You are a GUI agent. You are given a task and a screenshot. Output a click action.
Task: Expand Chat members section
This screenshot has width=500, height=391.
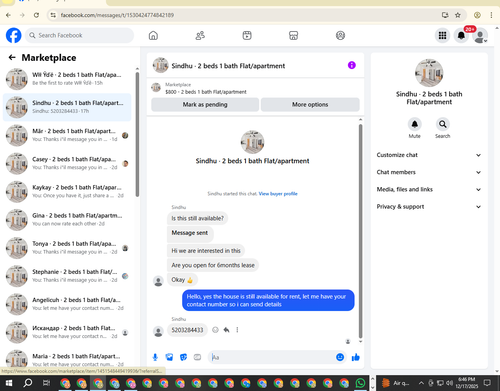click(429, 172)
